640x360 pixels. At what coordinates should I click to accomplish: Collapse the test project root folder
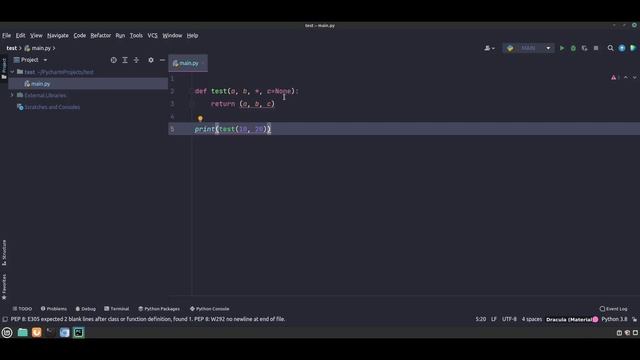click(x=12, y=72)
